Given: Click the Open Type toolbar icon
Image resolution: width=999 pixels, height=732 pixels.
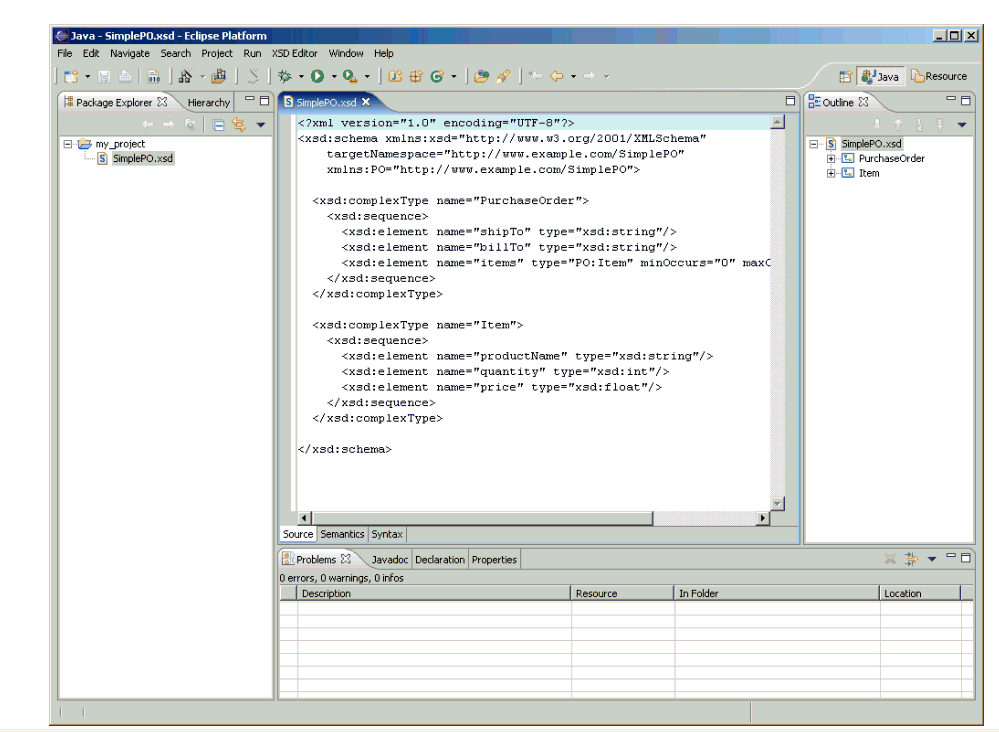Looking at the screenshot, I should pos(481,76).
